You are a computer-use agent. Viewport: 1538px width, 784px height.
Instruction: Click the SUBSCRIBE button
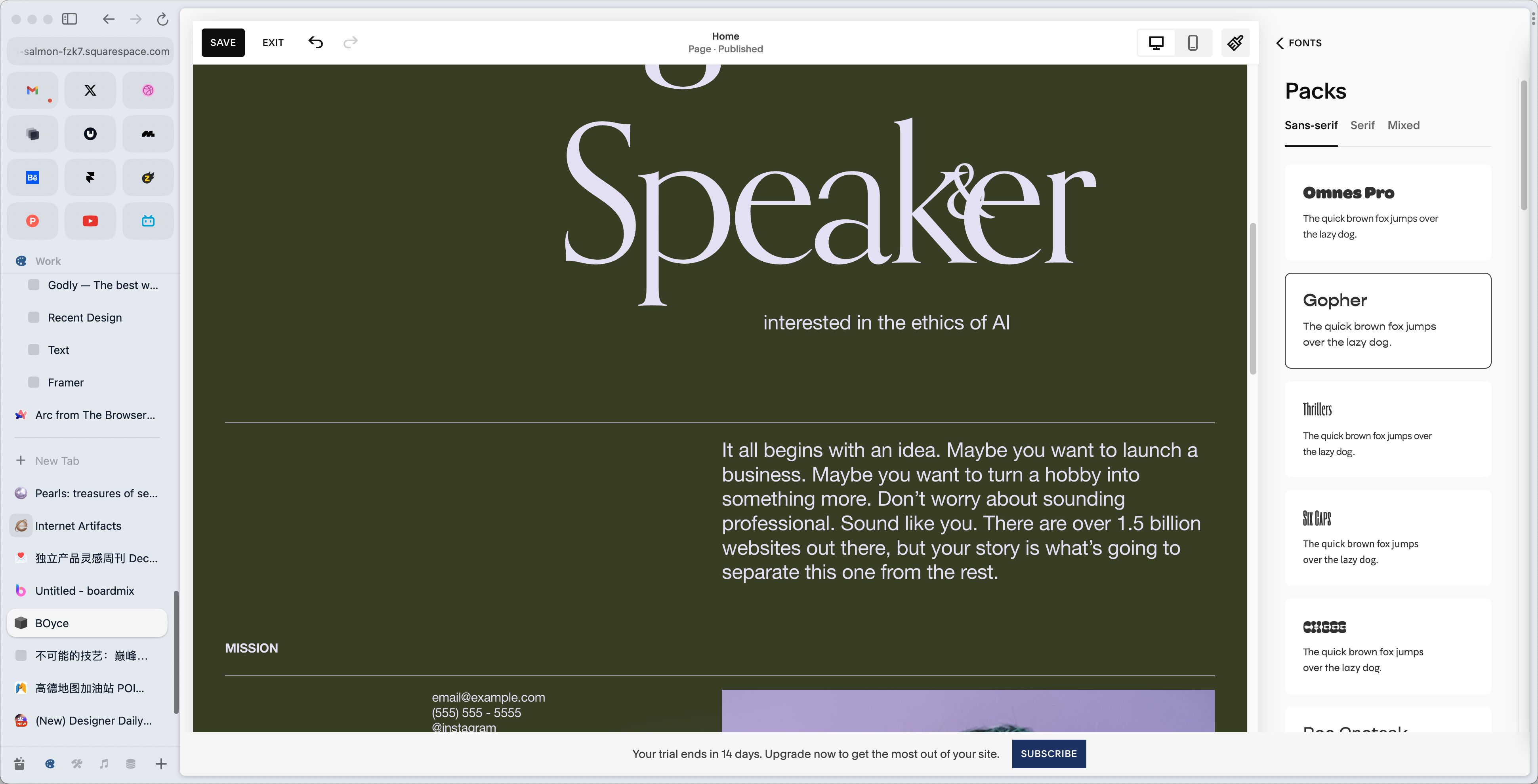(x=1048, y=754)
